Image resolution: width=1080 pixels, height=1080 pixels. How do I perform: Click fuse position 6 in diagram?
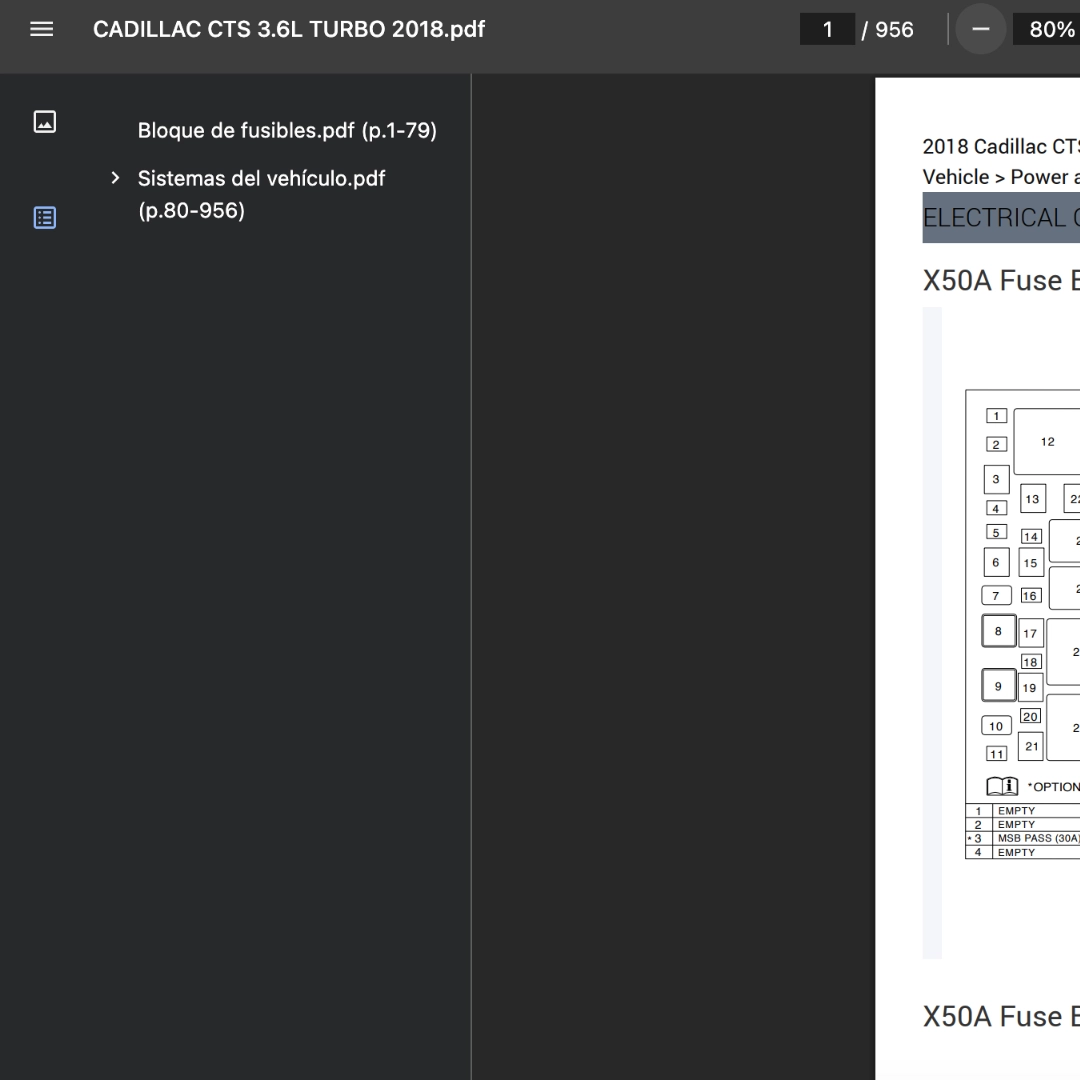point(996,563)
